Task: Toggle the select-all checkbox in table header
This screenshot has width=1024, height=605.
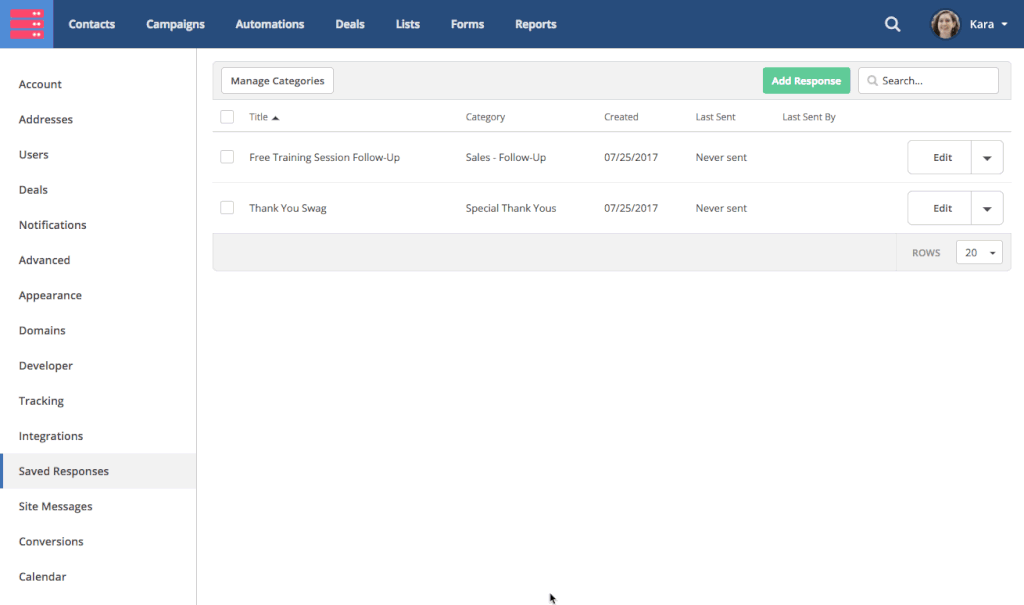Action: [227, 117]
